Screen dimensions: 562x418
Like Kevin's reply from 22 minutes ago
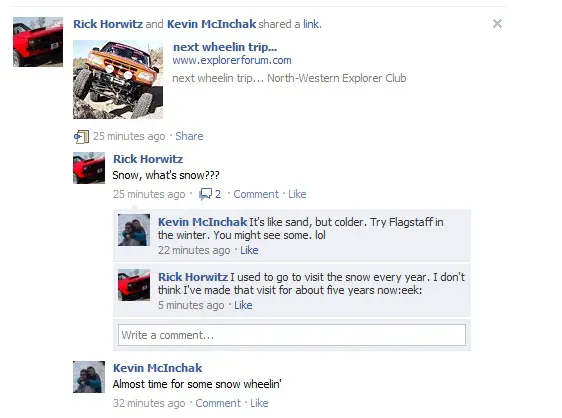[x=249, y=250]
